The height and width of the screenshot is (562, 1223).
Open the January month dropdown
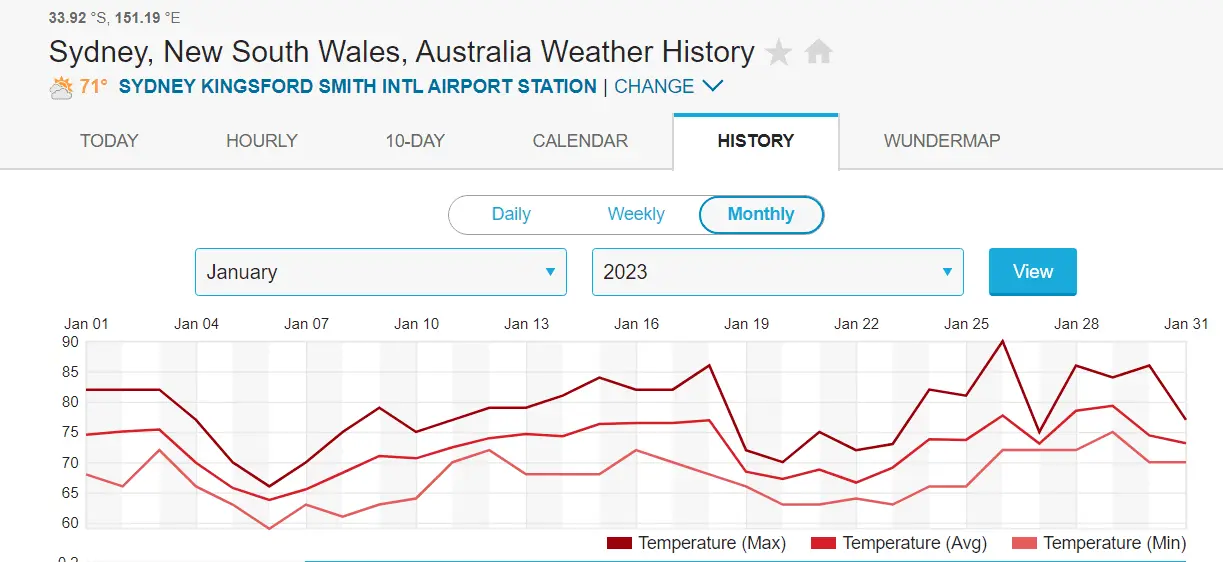click(381, 272)
